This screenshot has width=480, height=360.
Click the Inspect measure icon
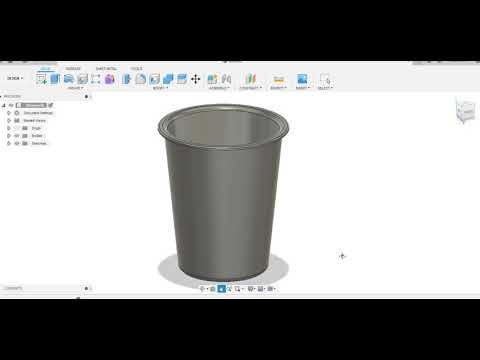click(278, 79)
